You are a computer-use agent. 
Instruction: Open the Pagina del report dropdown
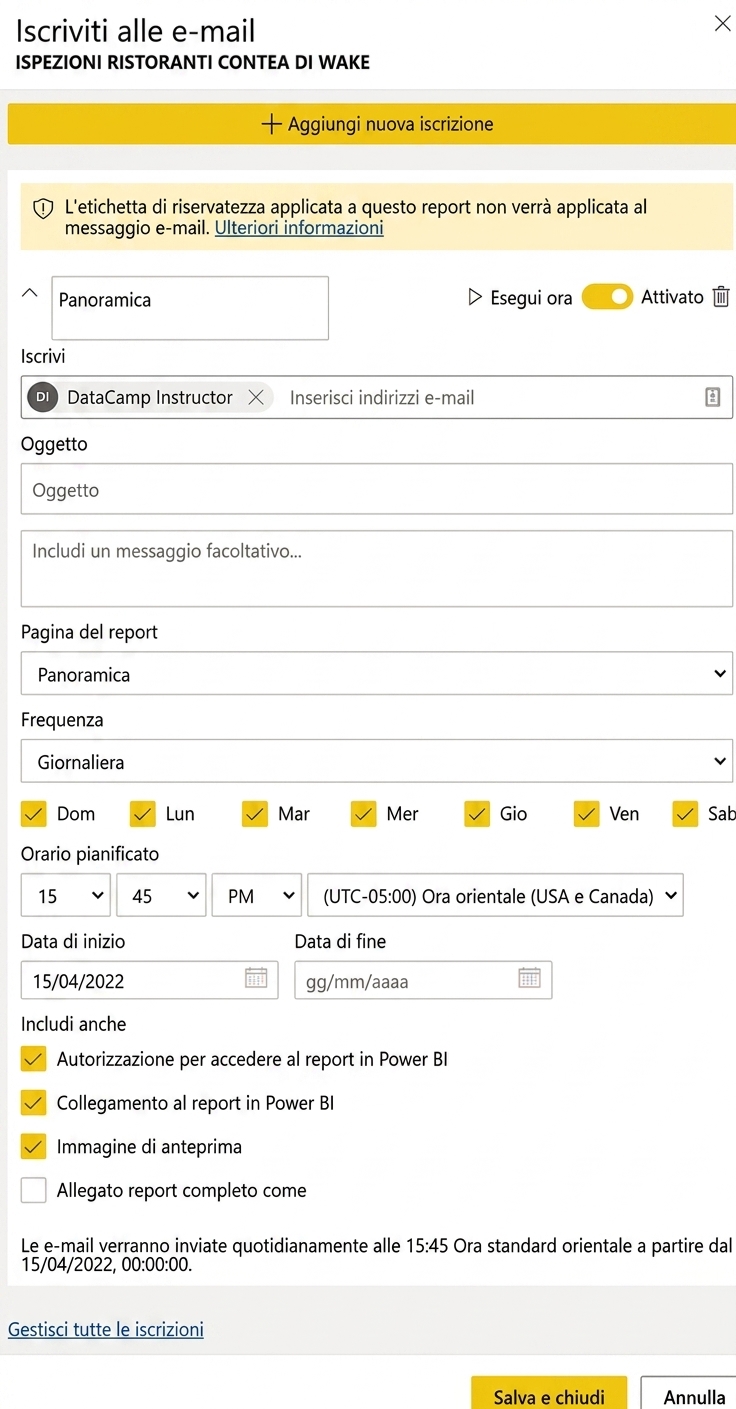(377, 674)
